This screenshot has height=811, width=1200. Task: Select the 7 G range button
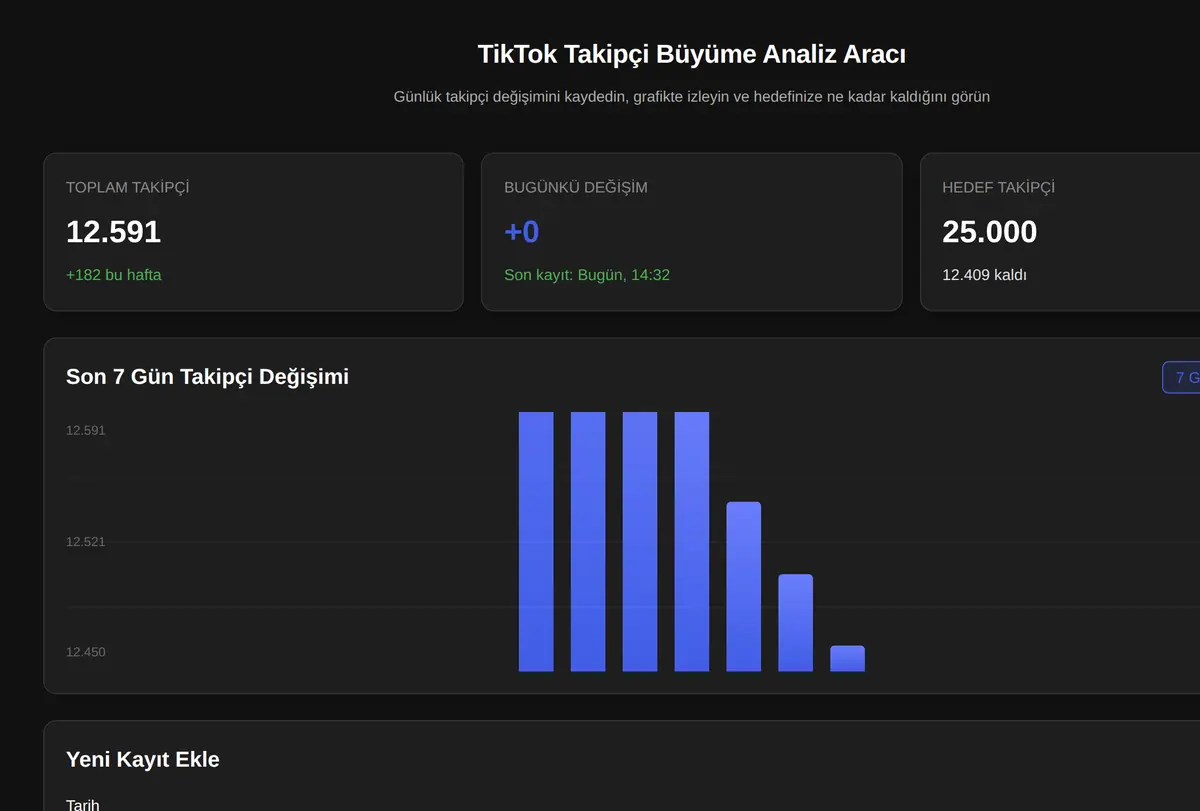(1181, 377)
